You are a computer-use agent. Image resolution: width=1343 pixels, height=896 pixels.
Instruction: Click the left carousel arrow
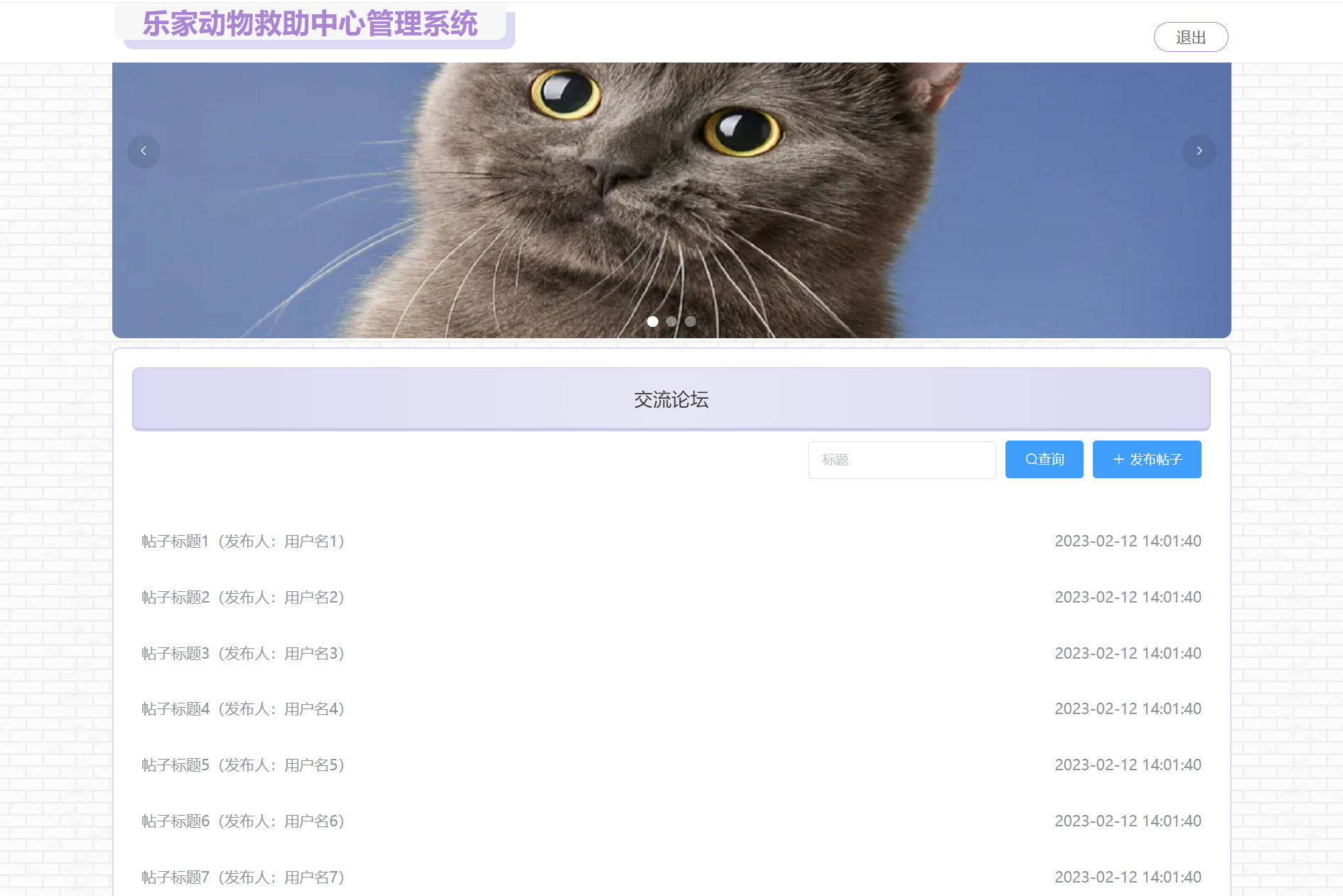pyautogui.click(x=144, y=151)
